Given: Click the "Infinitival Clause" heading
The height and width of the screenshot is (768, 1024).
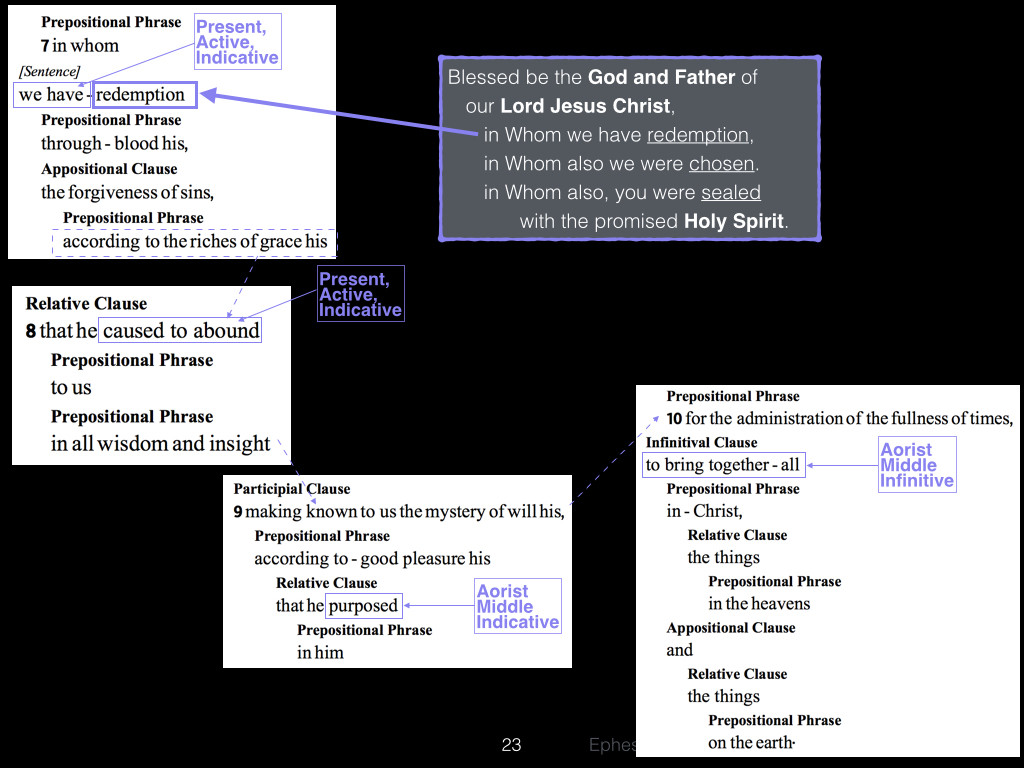Looking at the screenshot, I should 701,442.
